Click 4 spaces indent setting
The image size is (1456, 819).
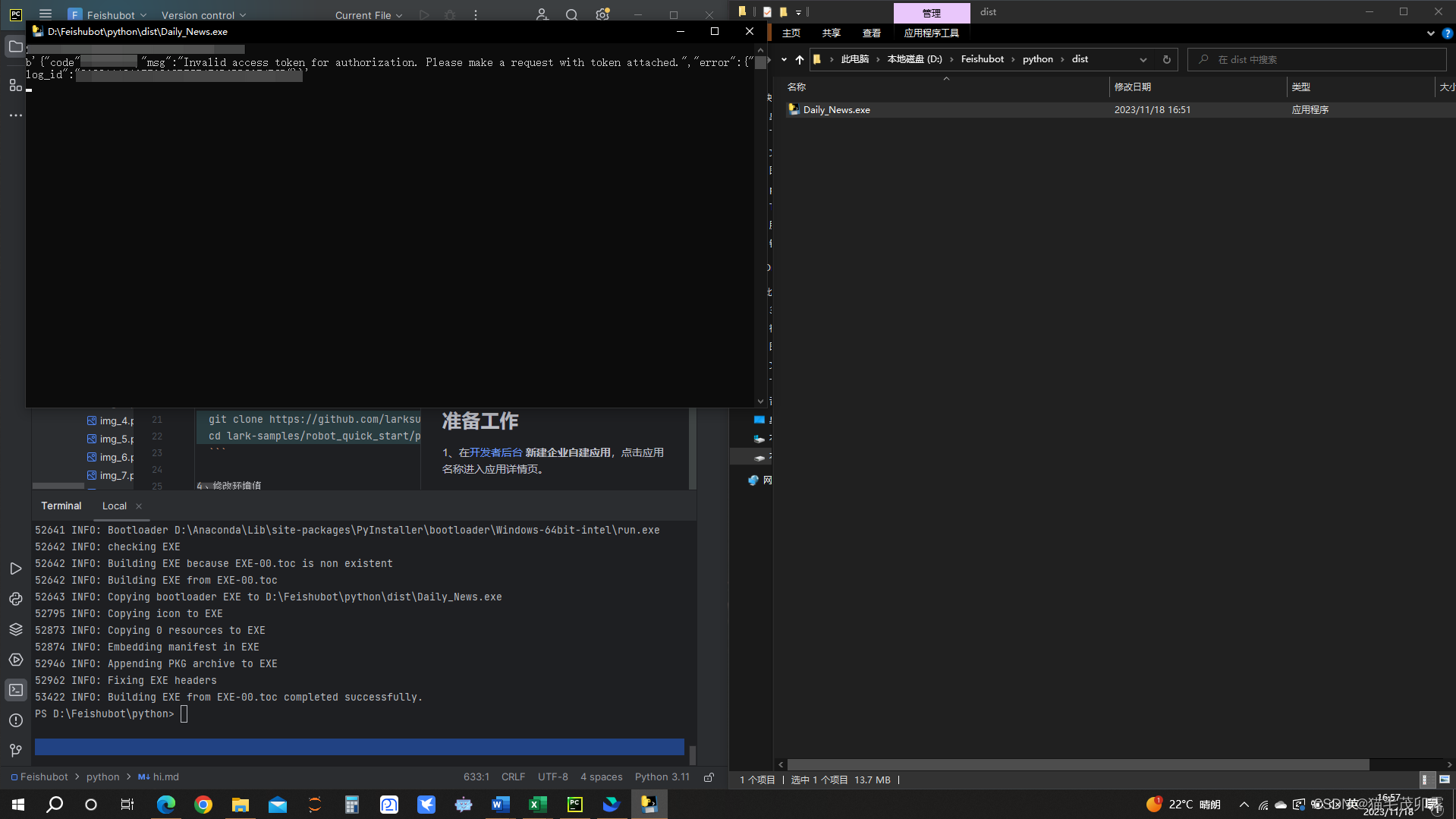(601, 776)
